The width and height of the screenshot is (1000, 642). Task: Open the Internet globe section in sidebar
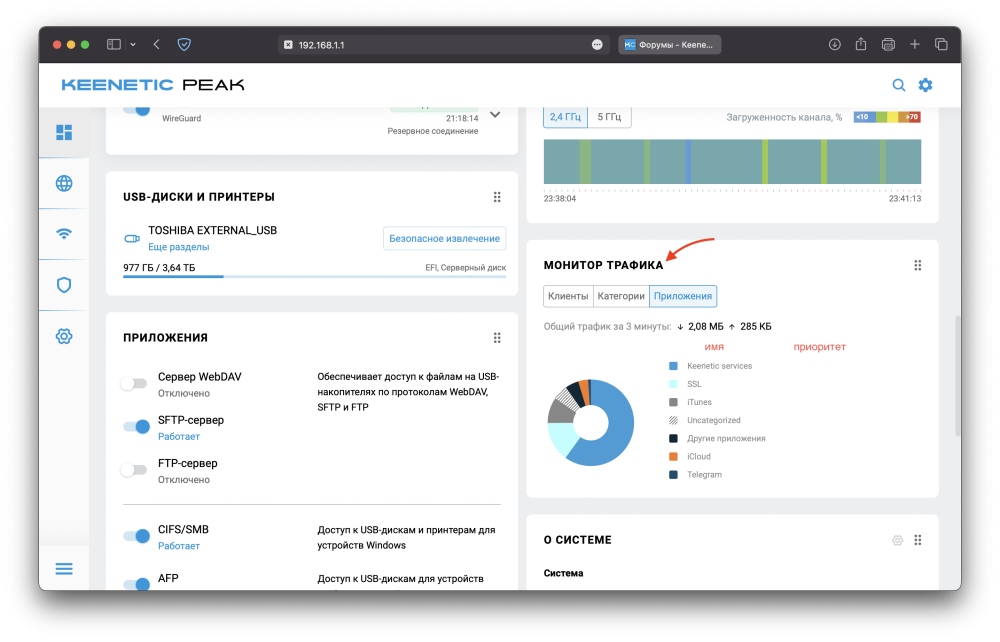64,184
